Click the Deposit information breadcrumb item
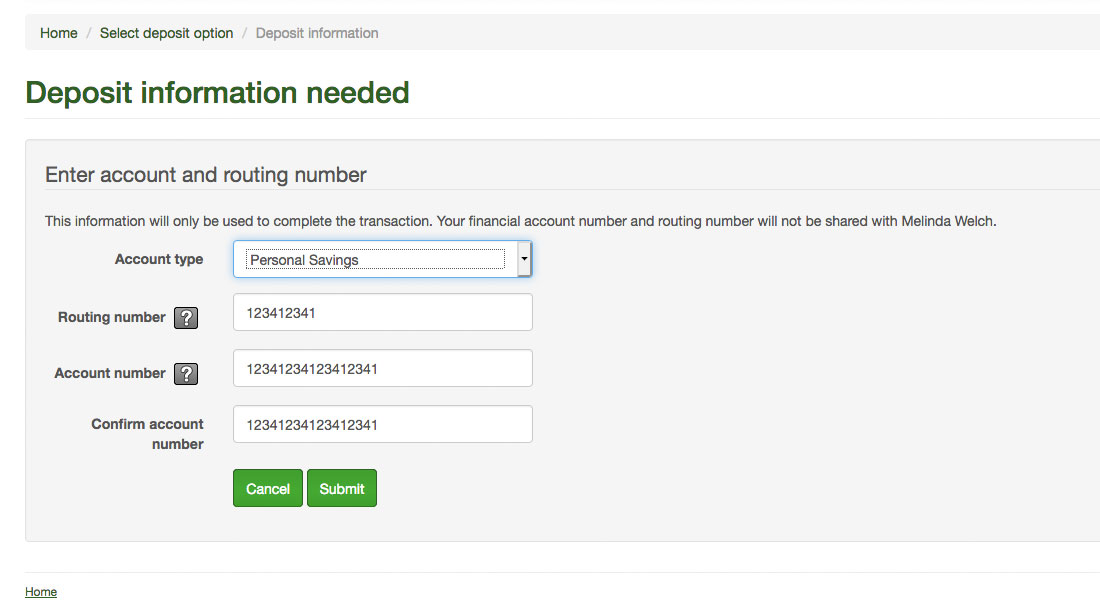This screenshot has width=1100, height=600. coord(317,33)
